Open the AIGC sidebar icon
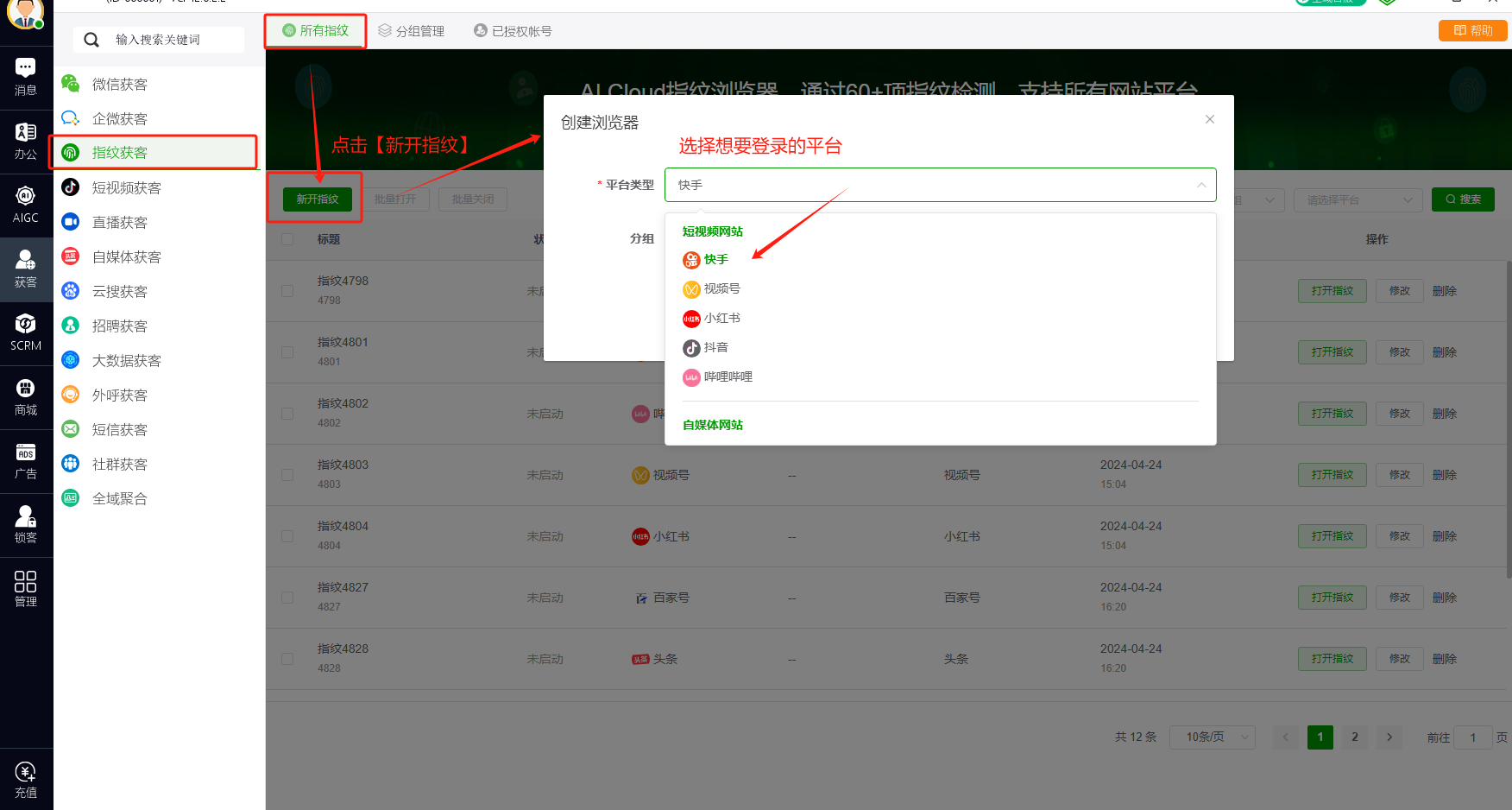Screen dimensions: 1512x810 [26, 205]
